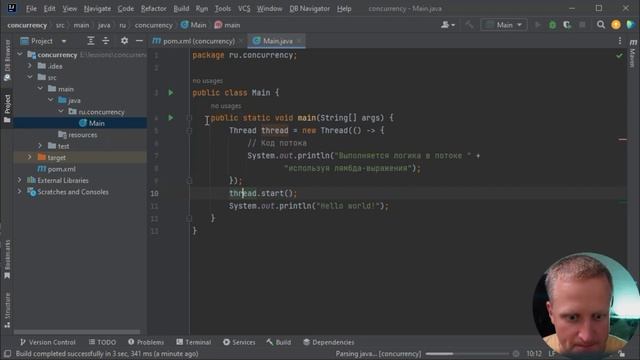Open the DB Navigator menu
640x360 pixels.
click(309, 9)
